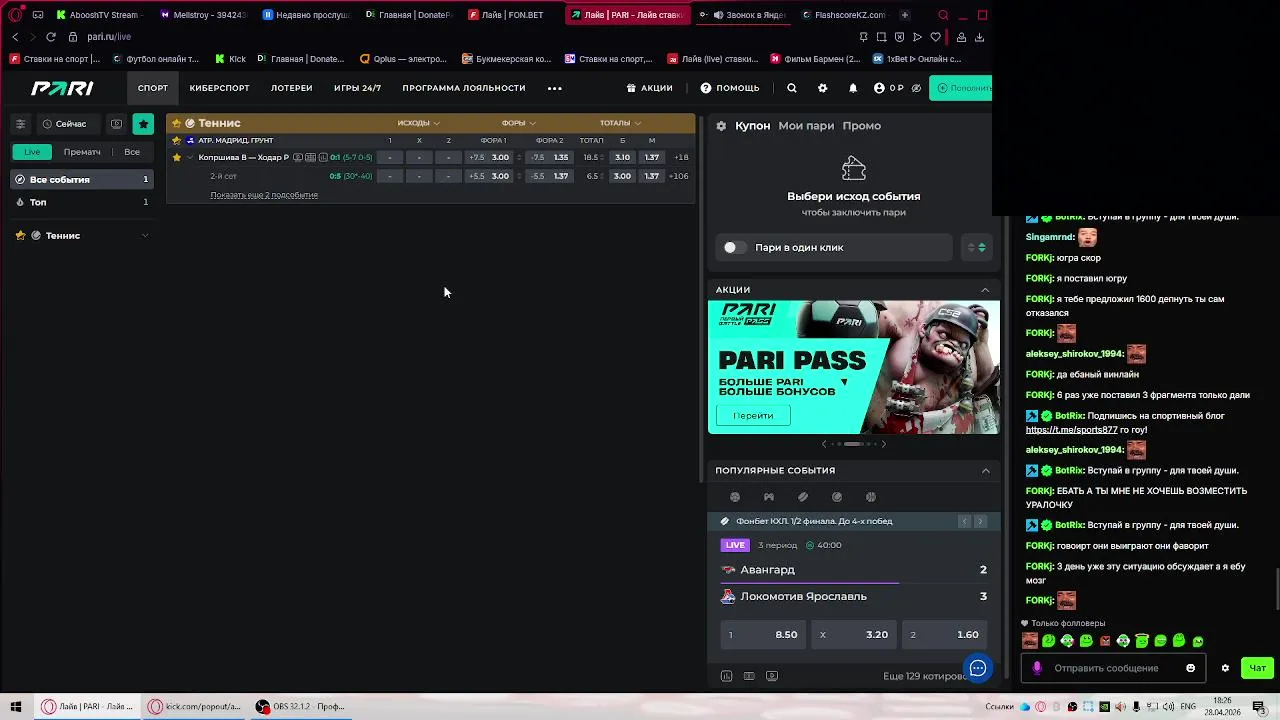Screen dimensions: 1280x720
Task: Open +106 more markets for 2-й сет
Action: coord(679,176)
